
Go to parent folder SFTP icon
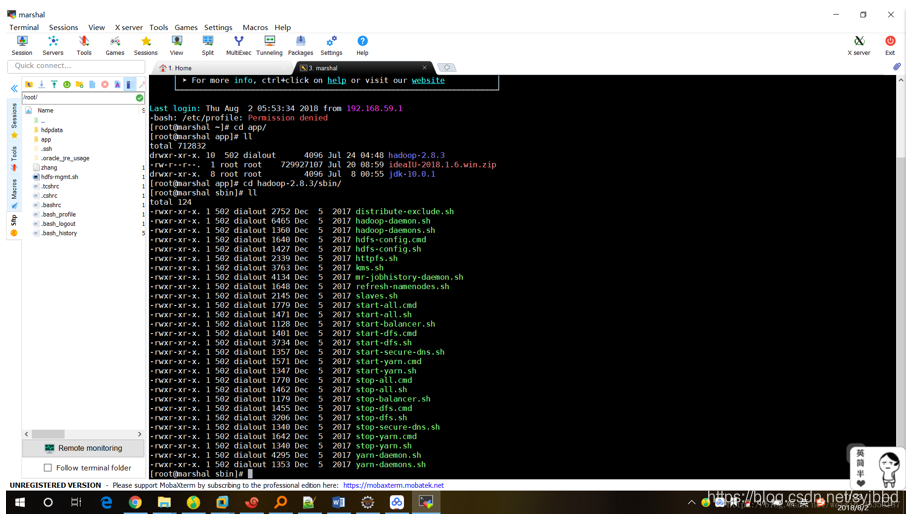(x=29, y=85)
